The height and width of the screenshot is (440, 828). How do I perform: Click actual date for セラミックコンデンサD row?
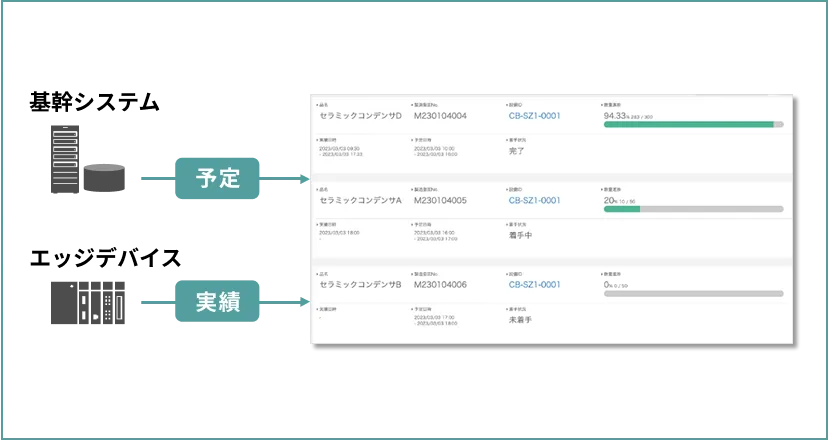tap(341, 151)
